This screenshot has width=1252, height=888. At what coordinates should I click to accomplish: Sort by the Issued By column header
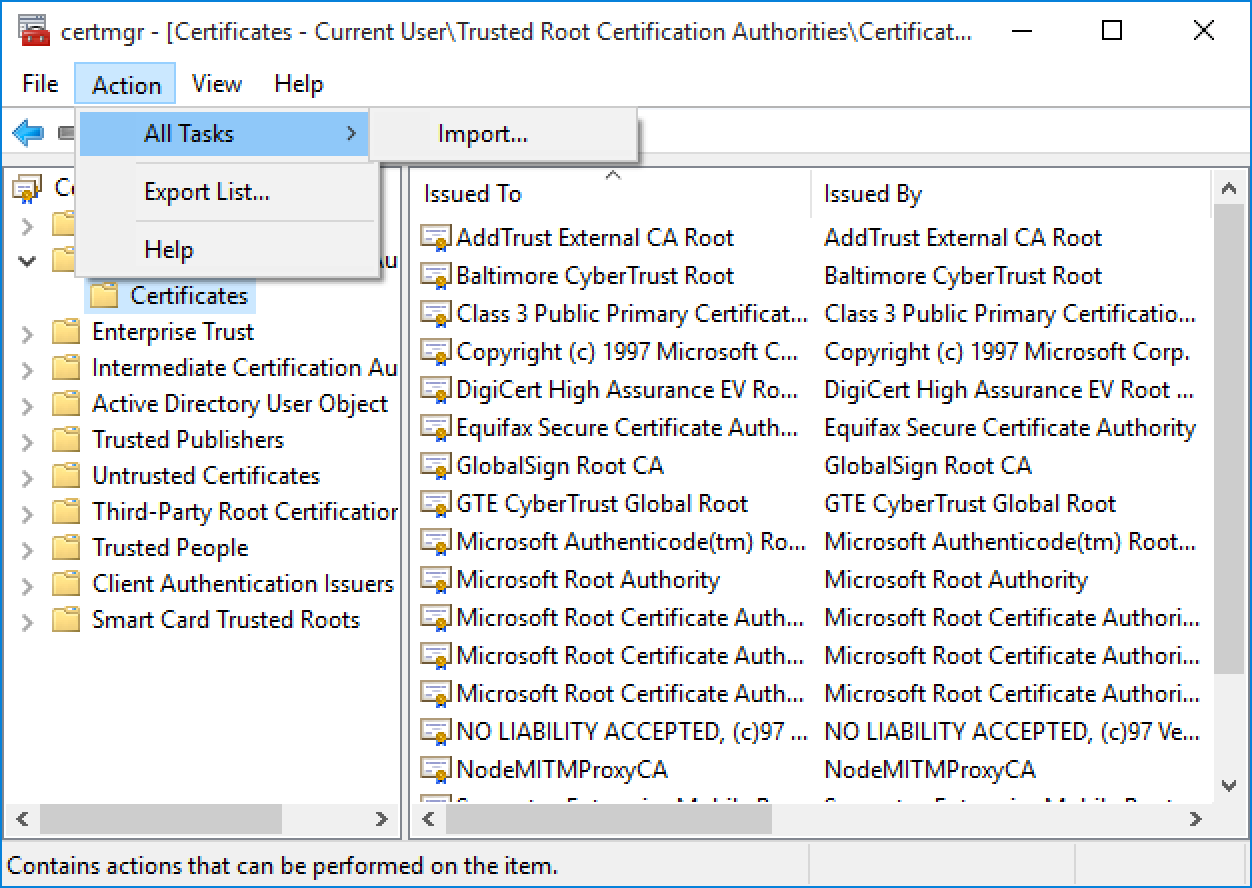pos(1010,194)
